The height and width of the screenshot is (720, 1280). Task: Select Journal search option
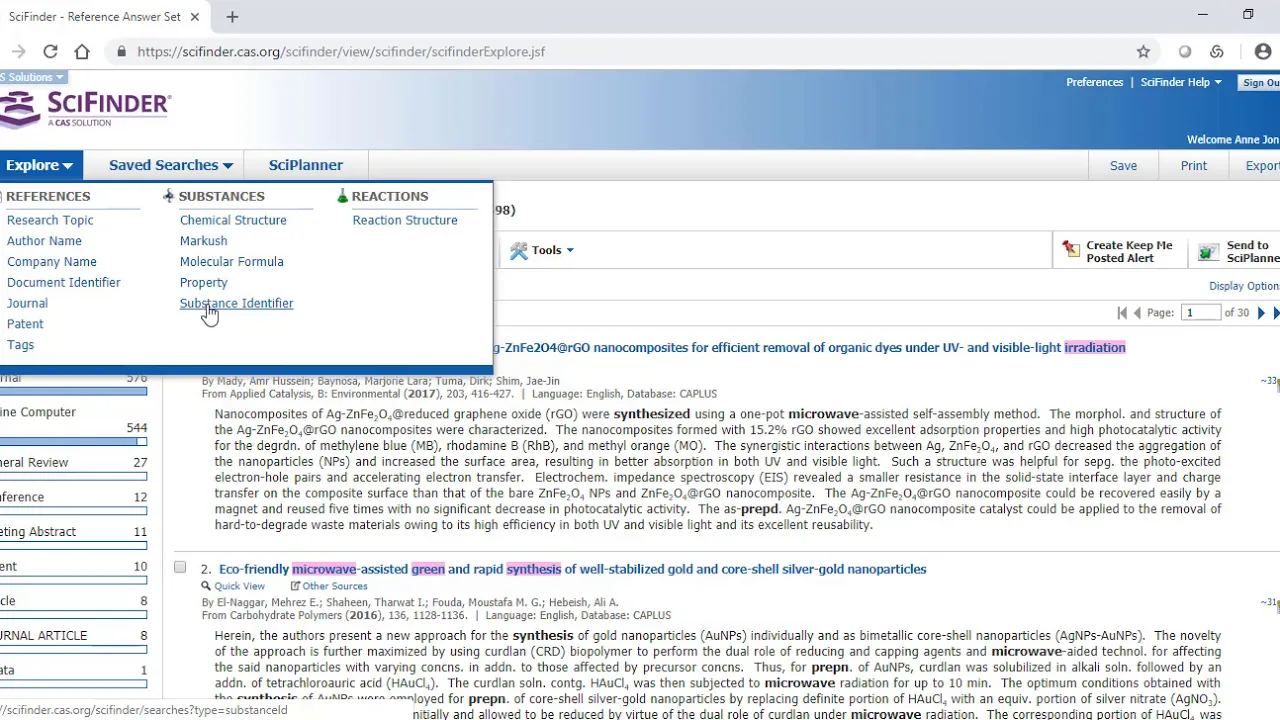pyautogui.click(x=27, y=303)
